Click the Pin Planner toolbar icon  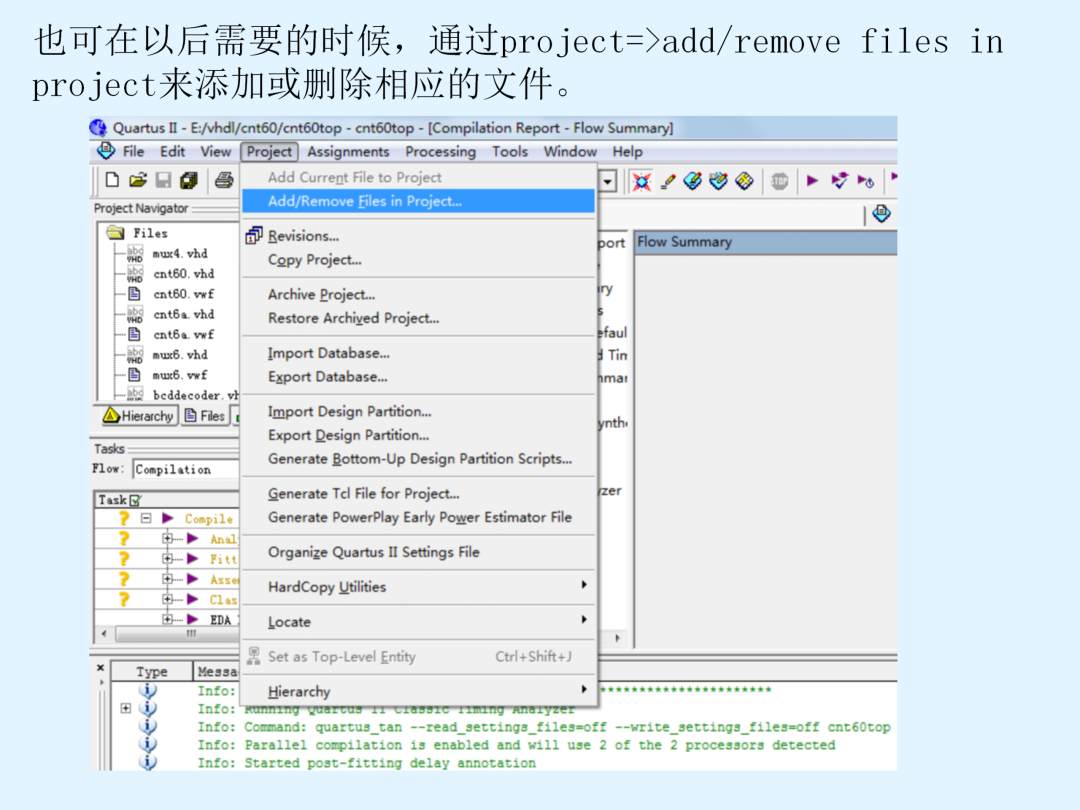point(693,182)
